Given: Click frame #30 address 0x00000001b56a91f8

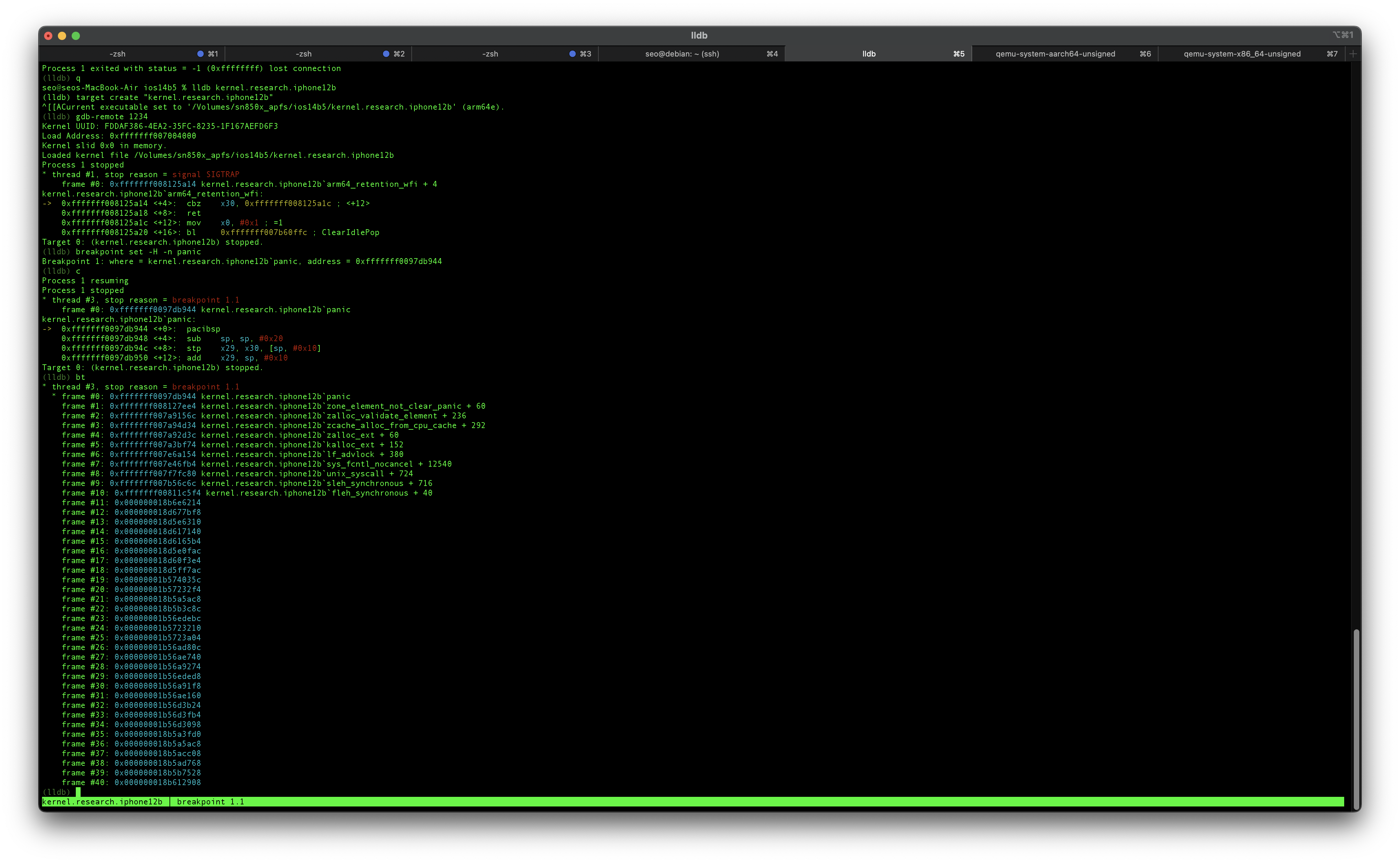Looking at the screenshot, I should (157, 686).
